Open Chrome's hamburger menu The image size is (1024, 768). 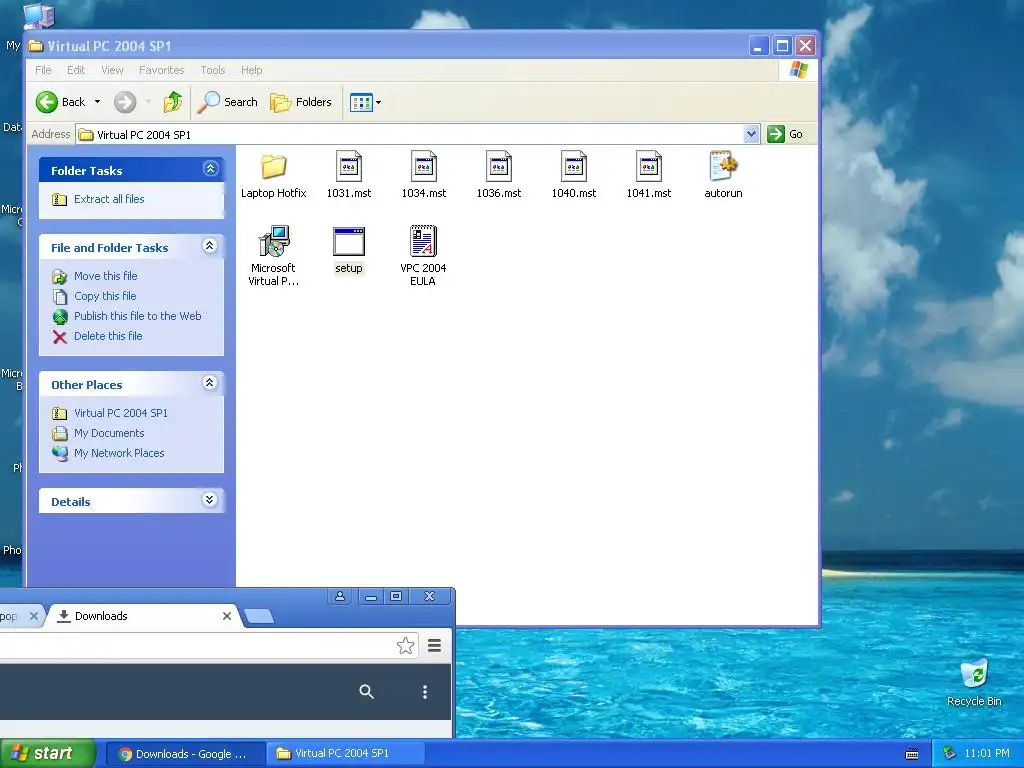pyautogui.click(x=434, y=646)
